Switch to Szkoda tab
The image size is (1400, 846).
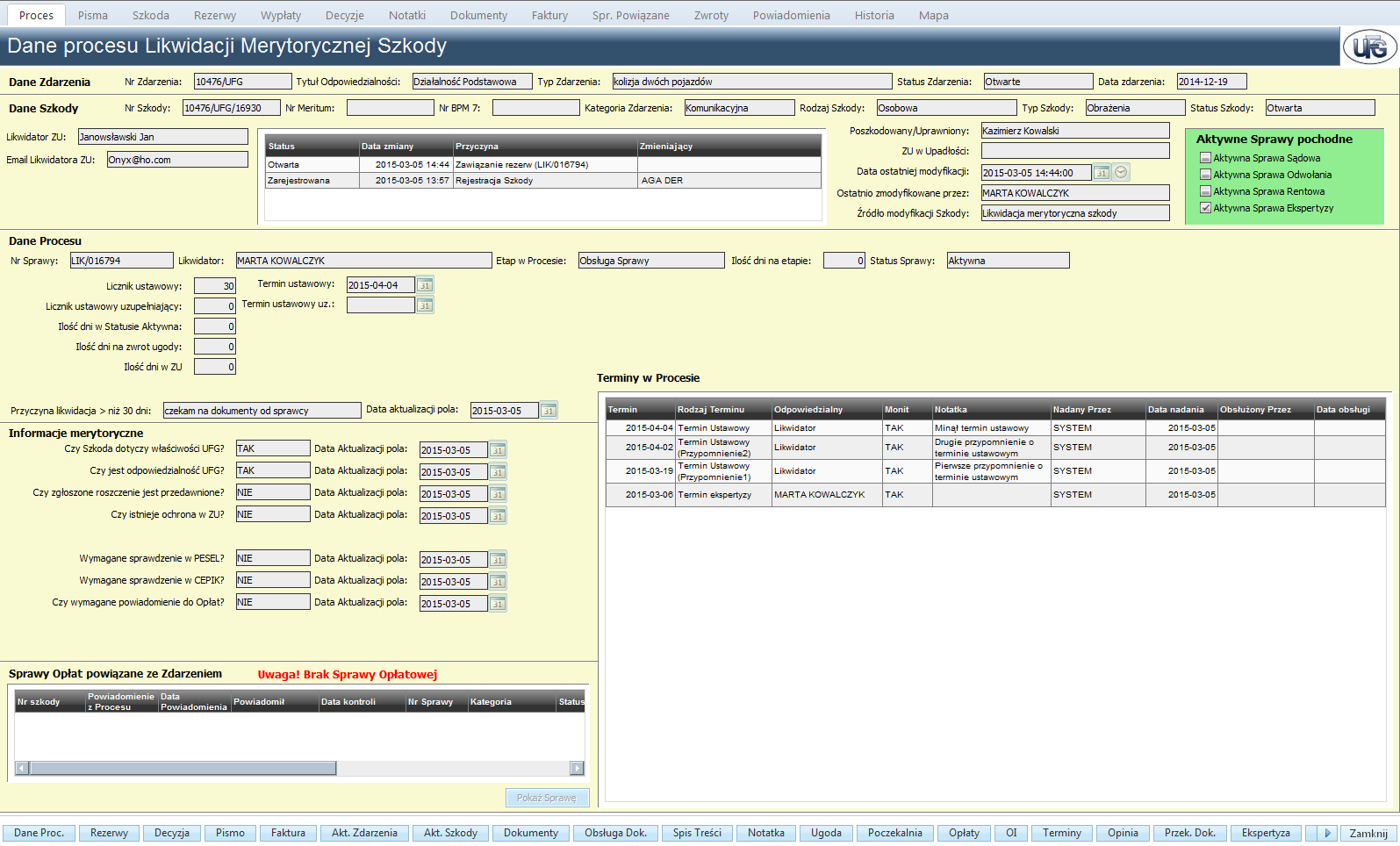click(x=151, y=15)
